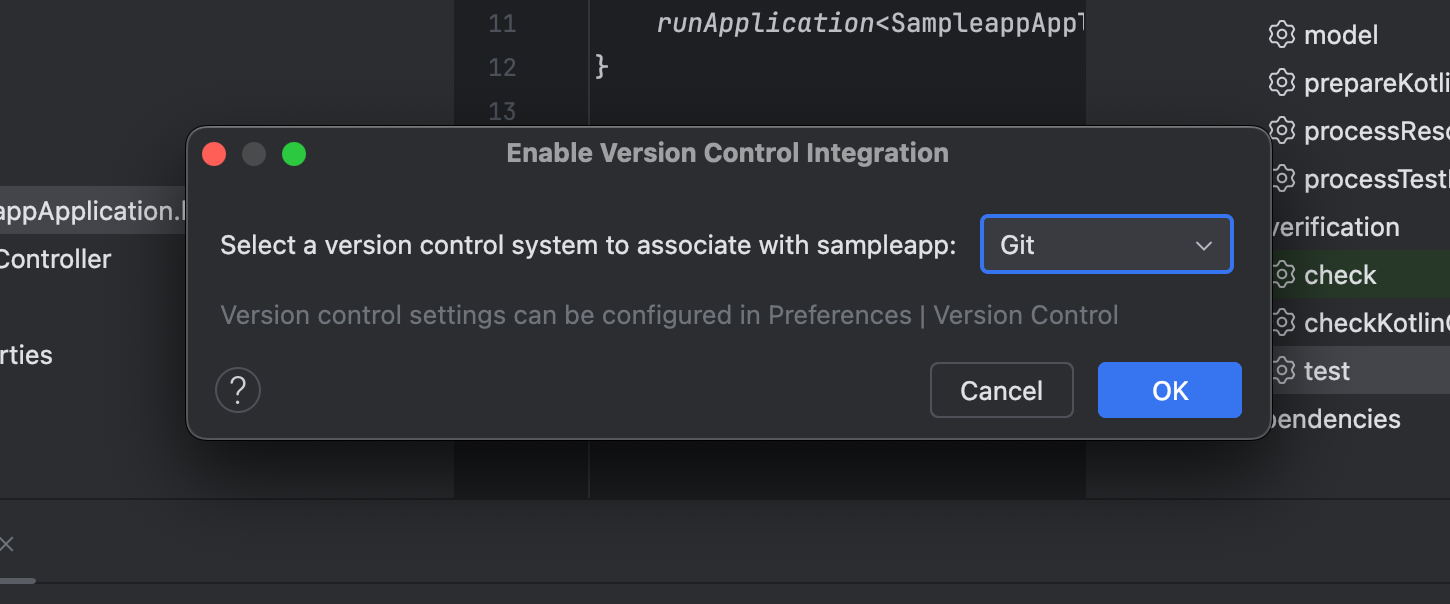The width and height of the screenshot is (1450, 604).
Task: Click the help question mark icon
Action: [238, 389]
